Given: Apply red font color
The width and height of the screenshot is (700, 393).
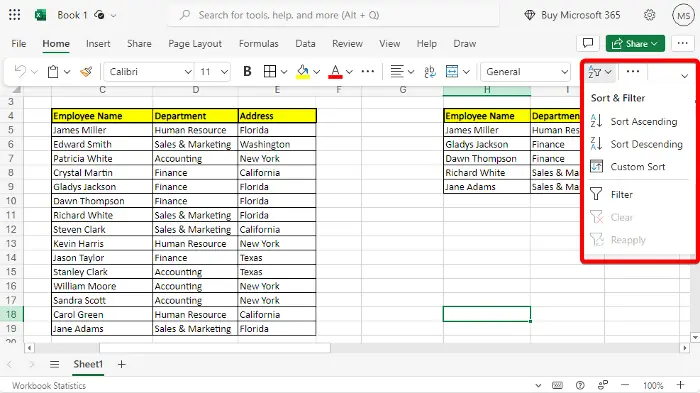Looking at the screenshot, I should (335, 71).
